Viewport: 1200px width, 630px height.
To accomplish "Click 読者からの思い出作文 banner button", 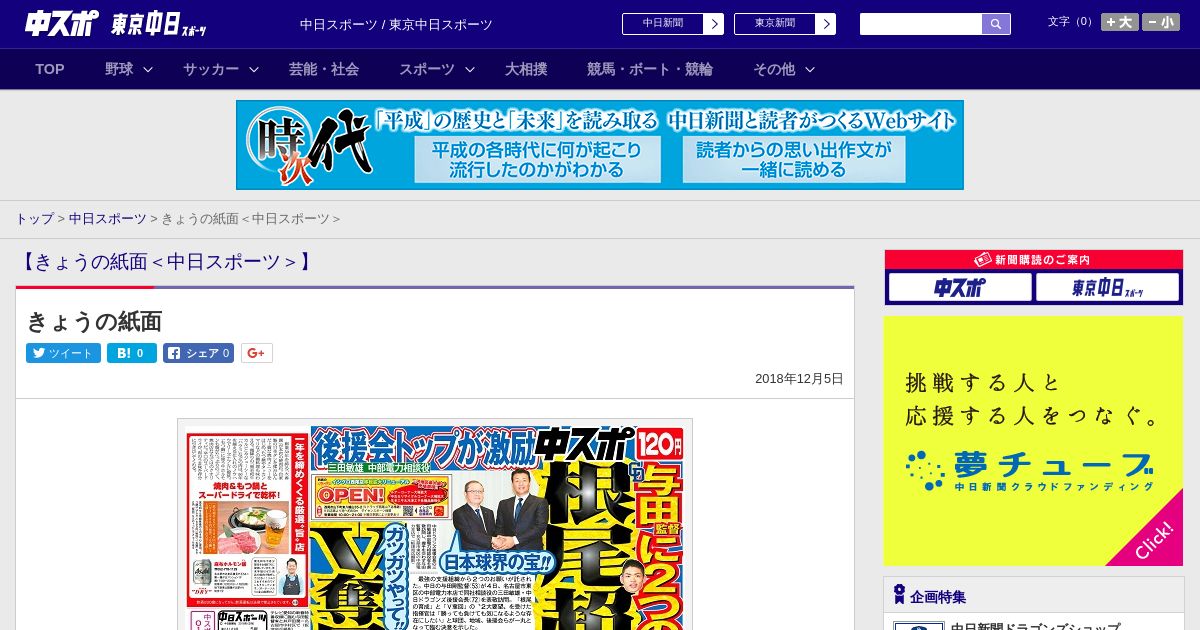I will coord(794,160).
